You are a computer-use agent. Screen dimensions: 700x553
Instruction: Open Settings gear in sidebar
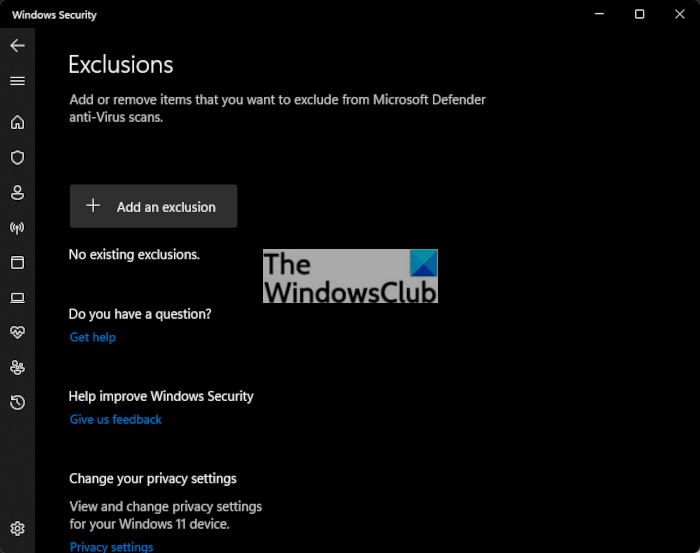17,528
